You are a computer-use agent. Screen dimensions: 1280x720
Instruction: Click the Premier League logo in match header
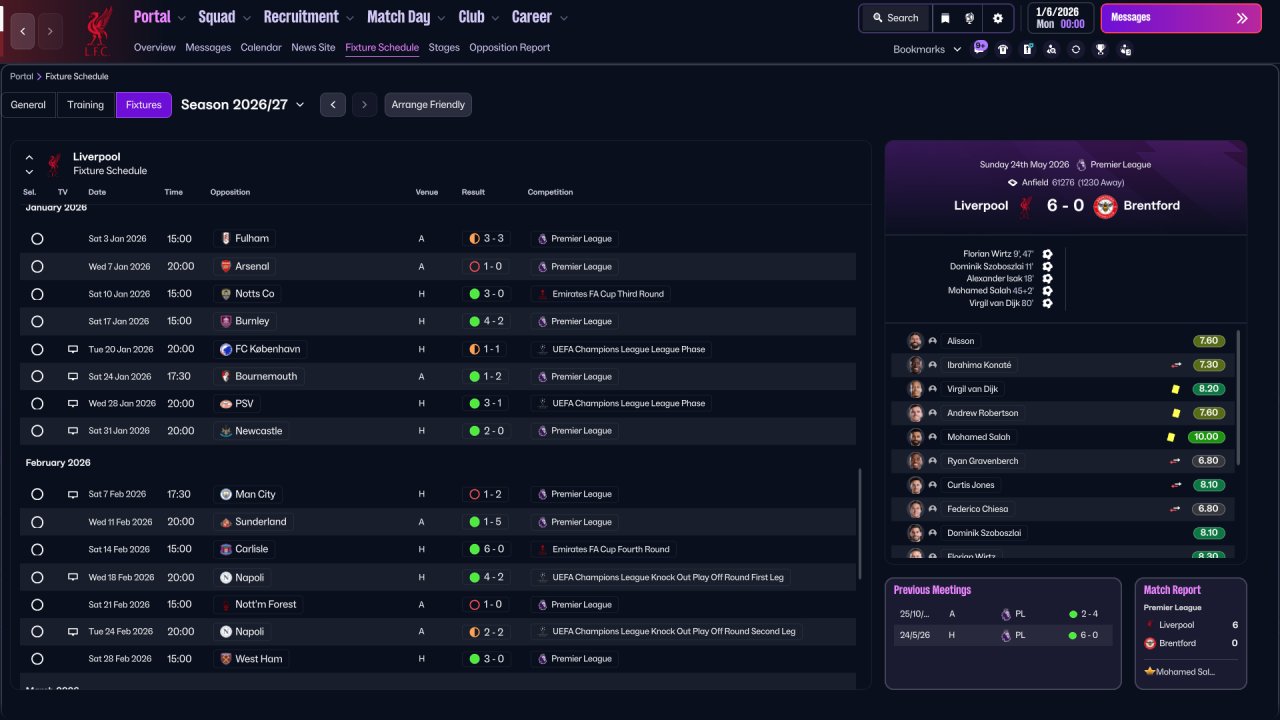[x=1081, y=165]
